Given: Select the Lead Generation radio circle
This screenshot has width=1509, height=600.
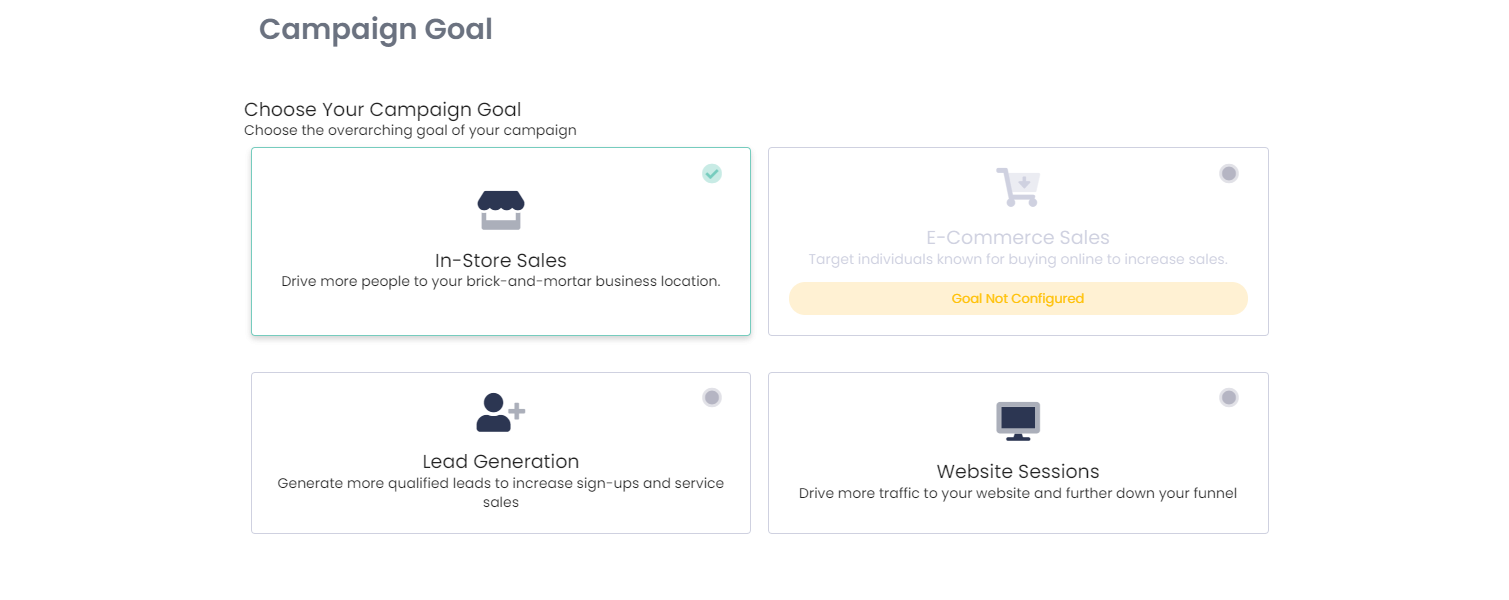Looking at the screenshot, I should point(711,397).
